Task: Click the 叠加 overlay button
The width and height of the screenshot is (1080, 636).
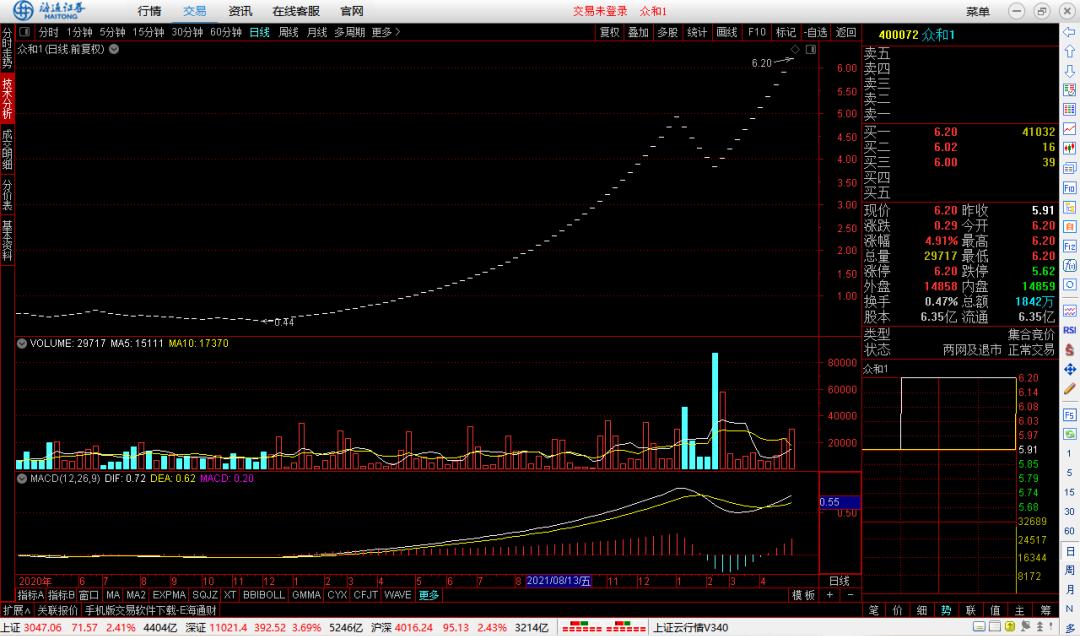Action: 638,32
